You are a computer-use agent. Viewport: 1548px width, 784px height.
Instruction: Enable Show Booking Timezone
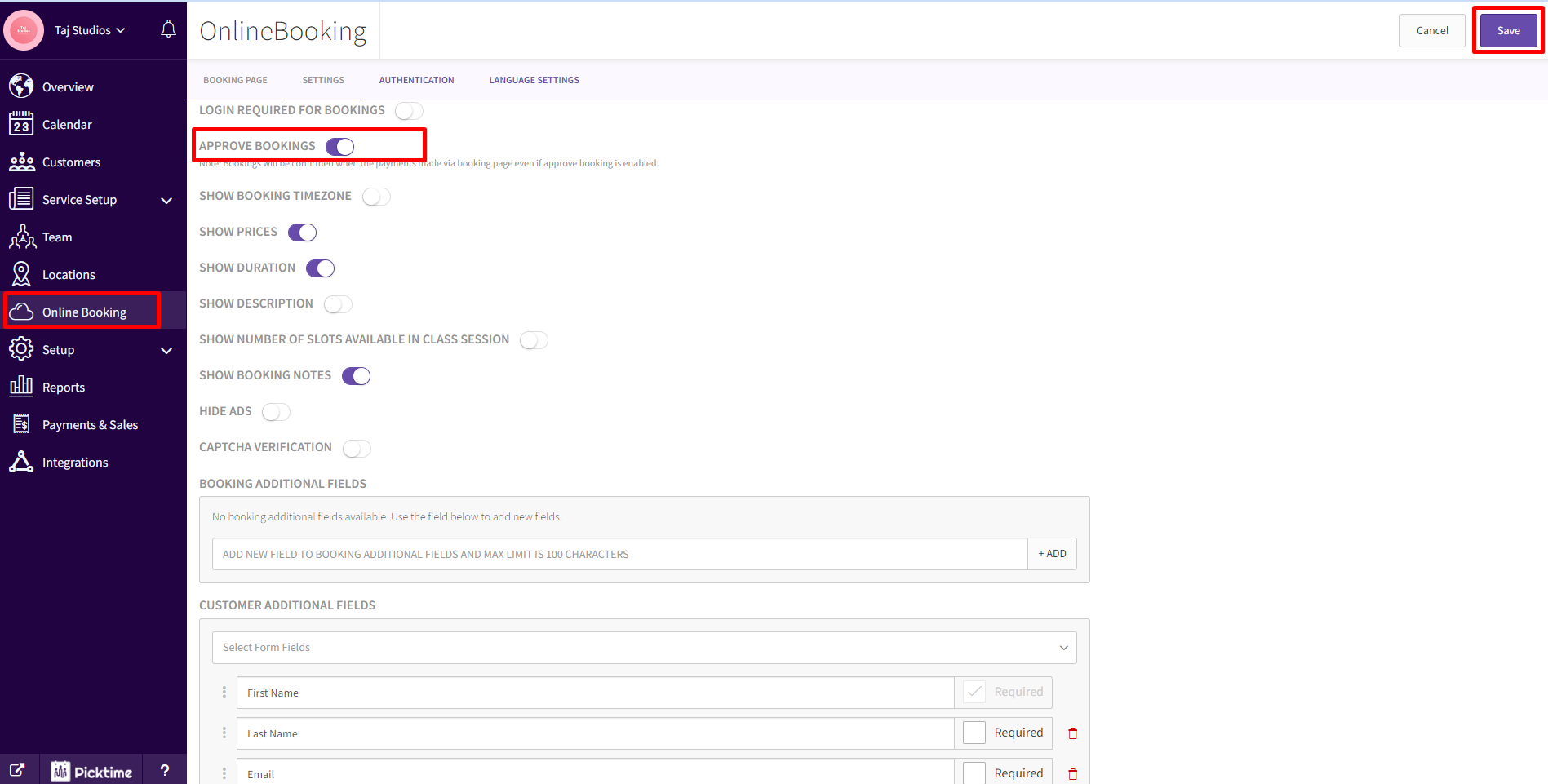coord(376,196)
